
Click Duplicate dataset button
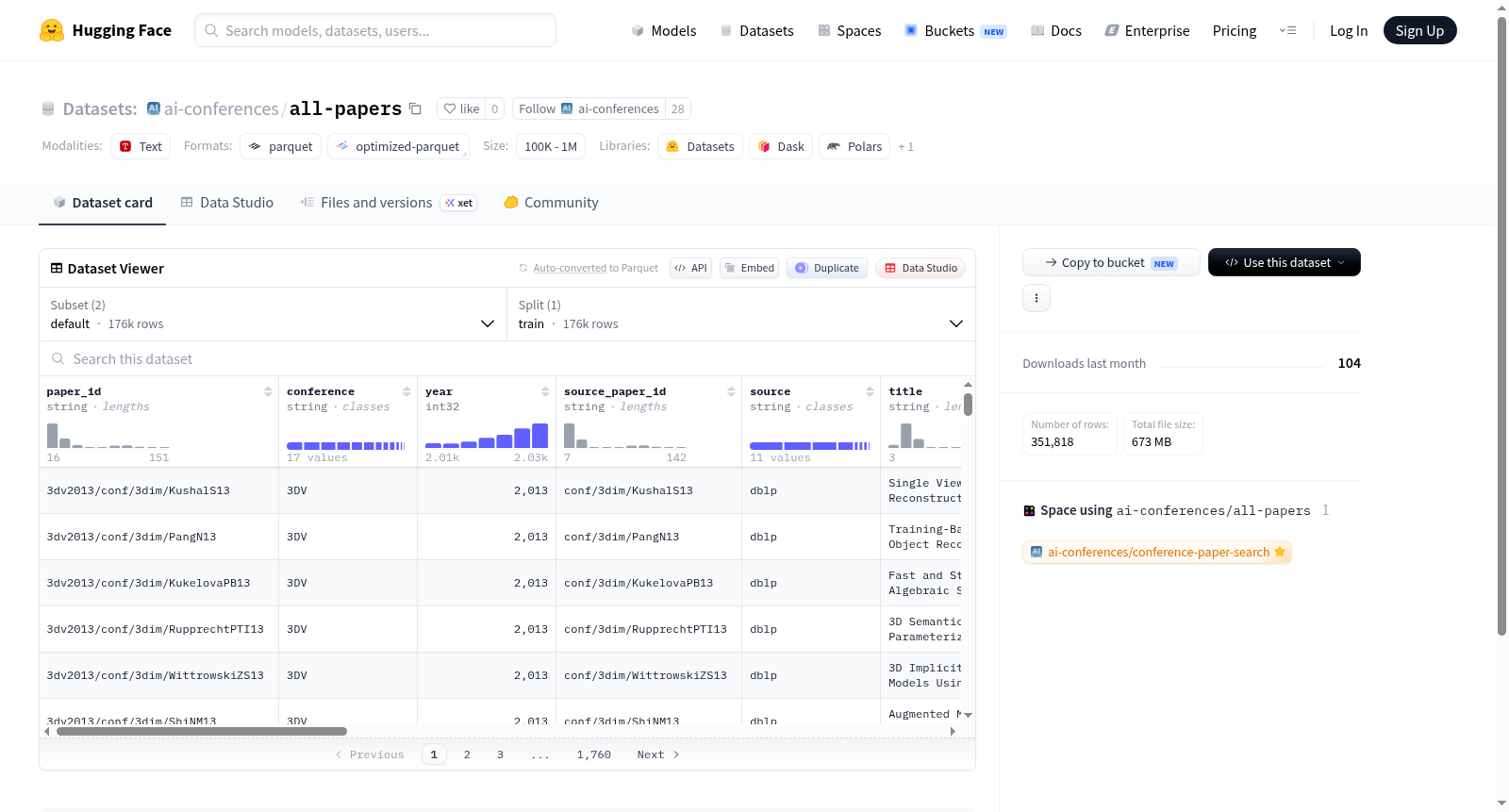(827, 268)
